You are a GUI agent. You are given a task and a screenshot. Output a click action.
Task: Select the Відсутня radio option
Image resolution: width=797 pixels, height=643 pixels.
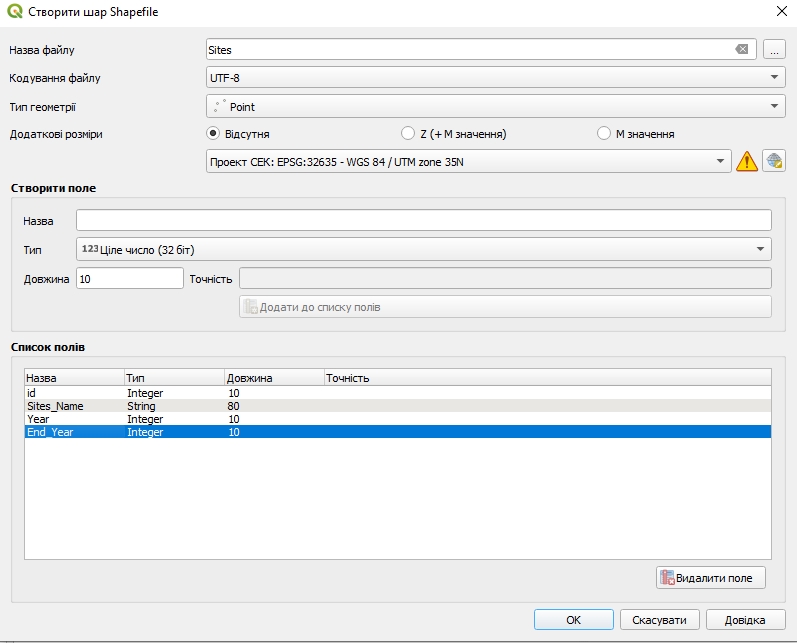(213, 133)
